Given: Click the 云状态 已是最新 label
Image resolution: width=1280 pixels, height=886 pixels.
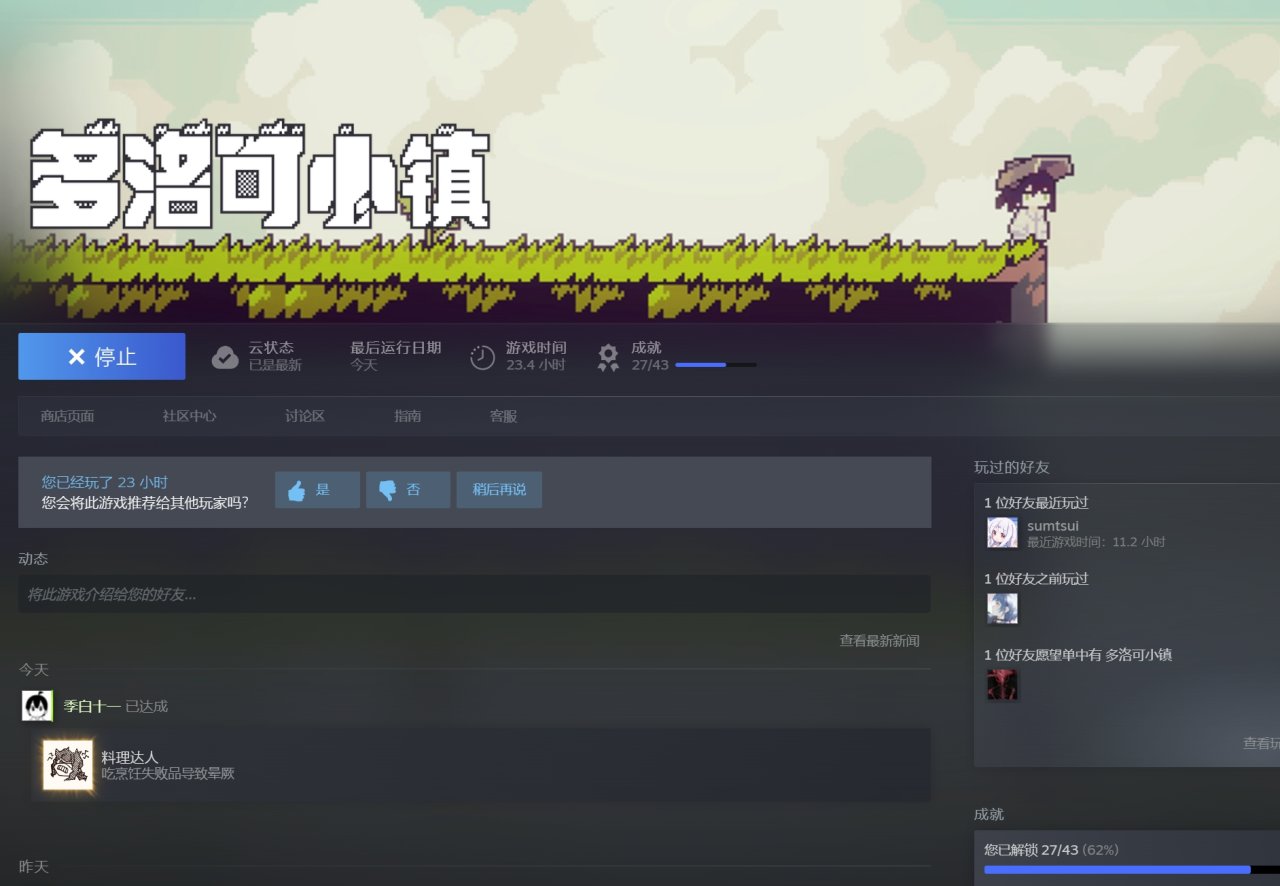Looking at the screenshot, I should pos(275,356).
